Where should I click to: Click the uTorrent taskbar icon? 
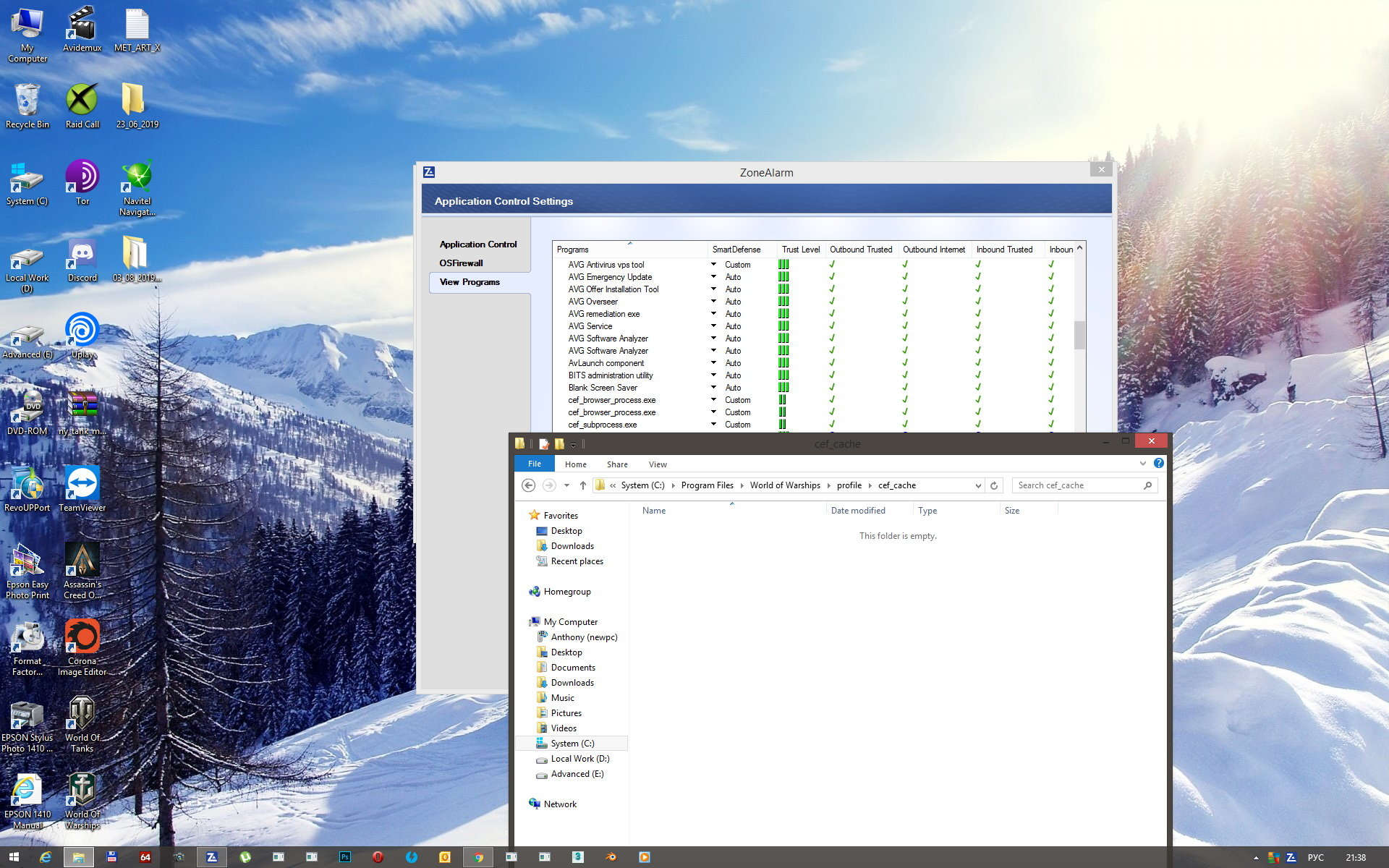pos(245,857)
